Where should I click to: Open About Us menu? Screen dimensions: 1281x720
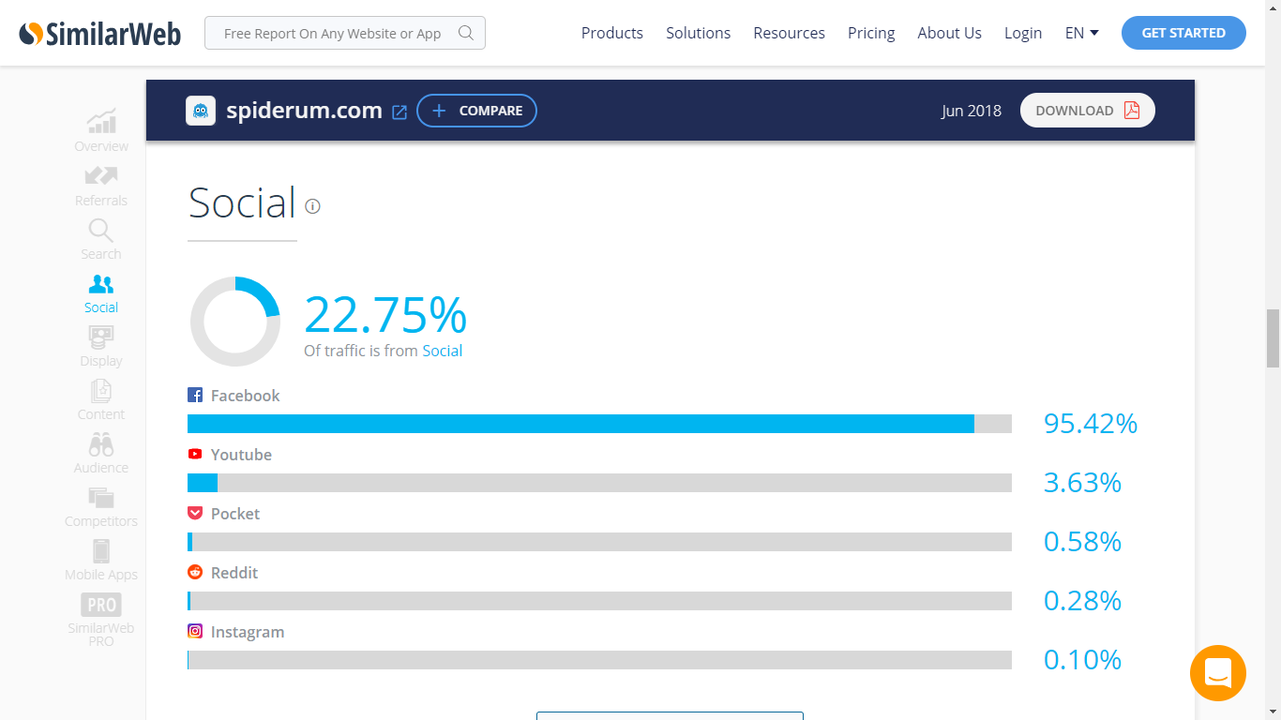click(949, 33)
